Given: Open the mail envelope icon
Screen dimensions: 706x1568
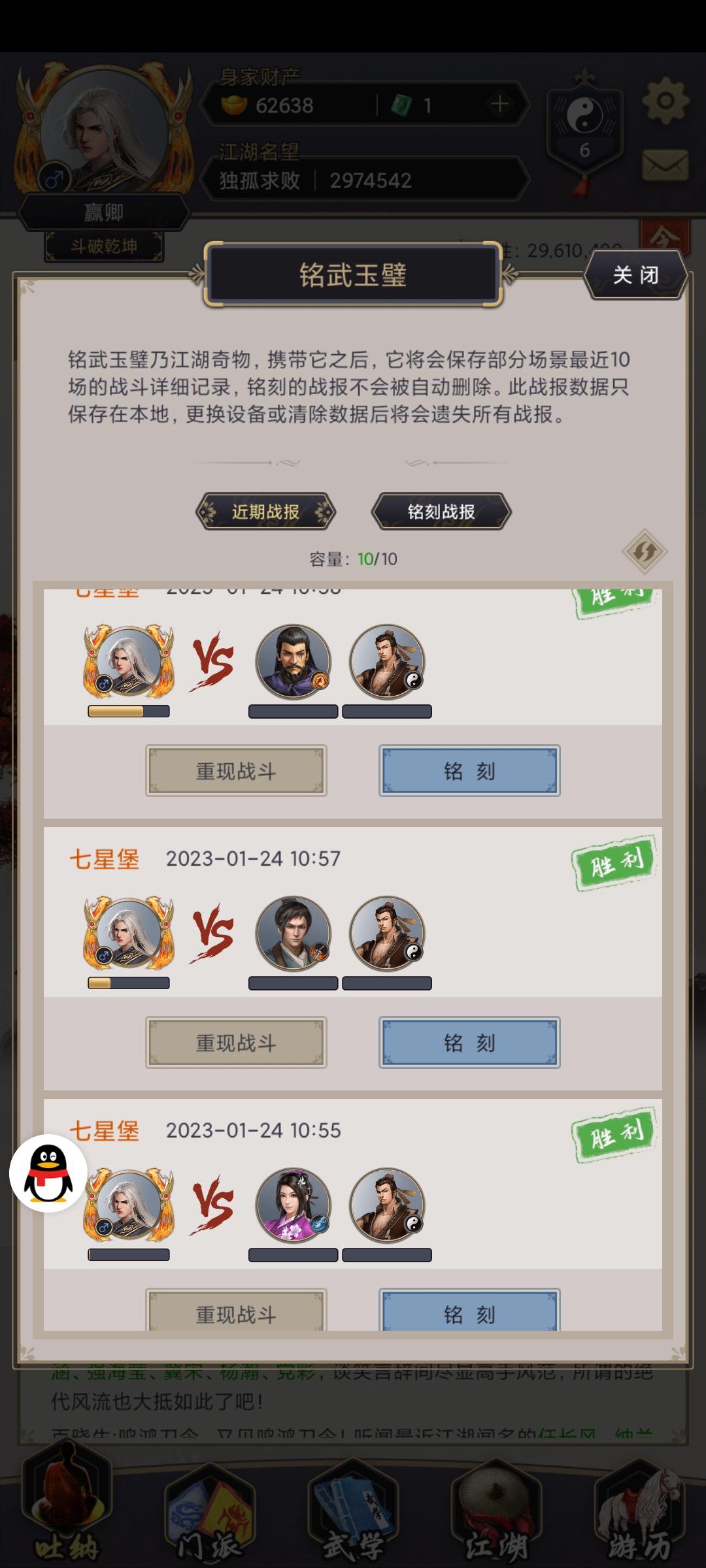Looking at the screenshot, I should click(x=665, y=165).
